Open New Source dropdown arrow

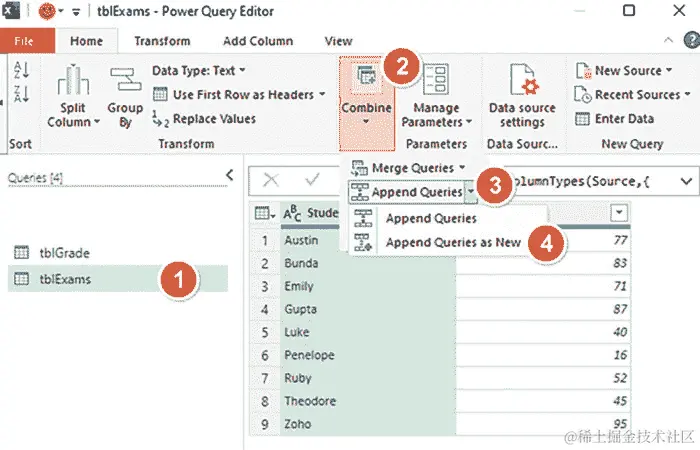click(669, 70)
